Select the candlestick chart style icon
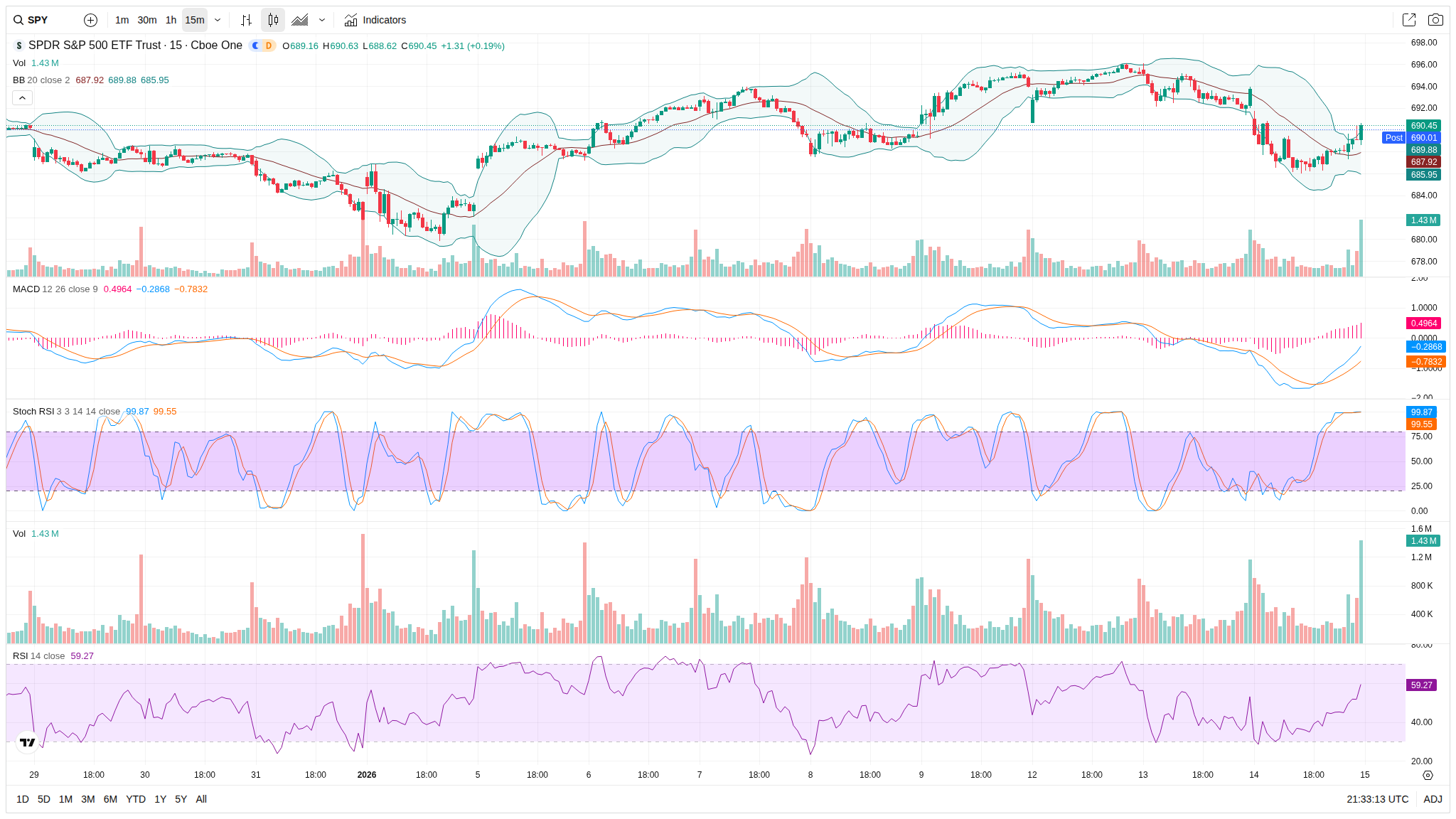The height and width of the screenshot is (819, 1456). pos(273,20)
